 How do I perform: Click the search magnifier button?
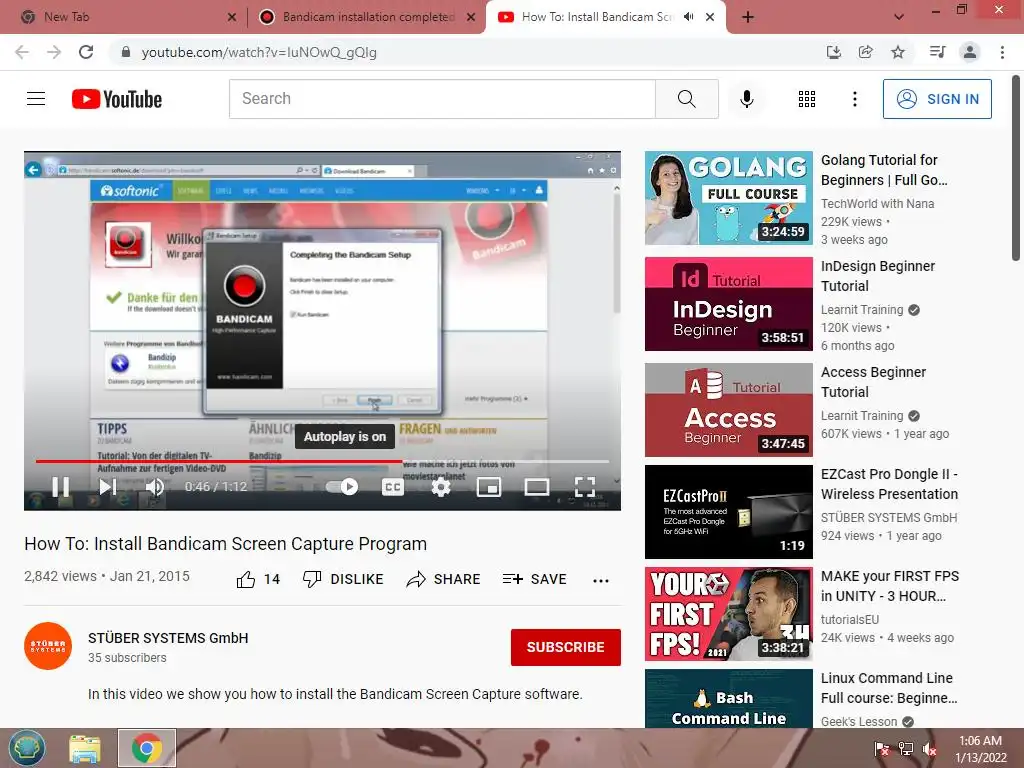pos(686,99)
